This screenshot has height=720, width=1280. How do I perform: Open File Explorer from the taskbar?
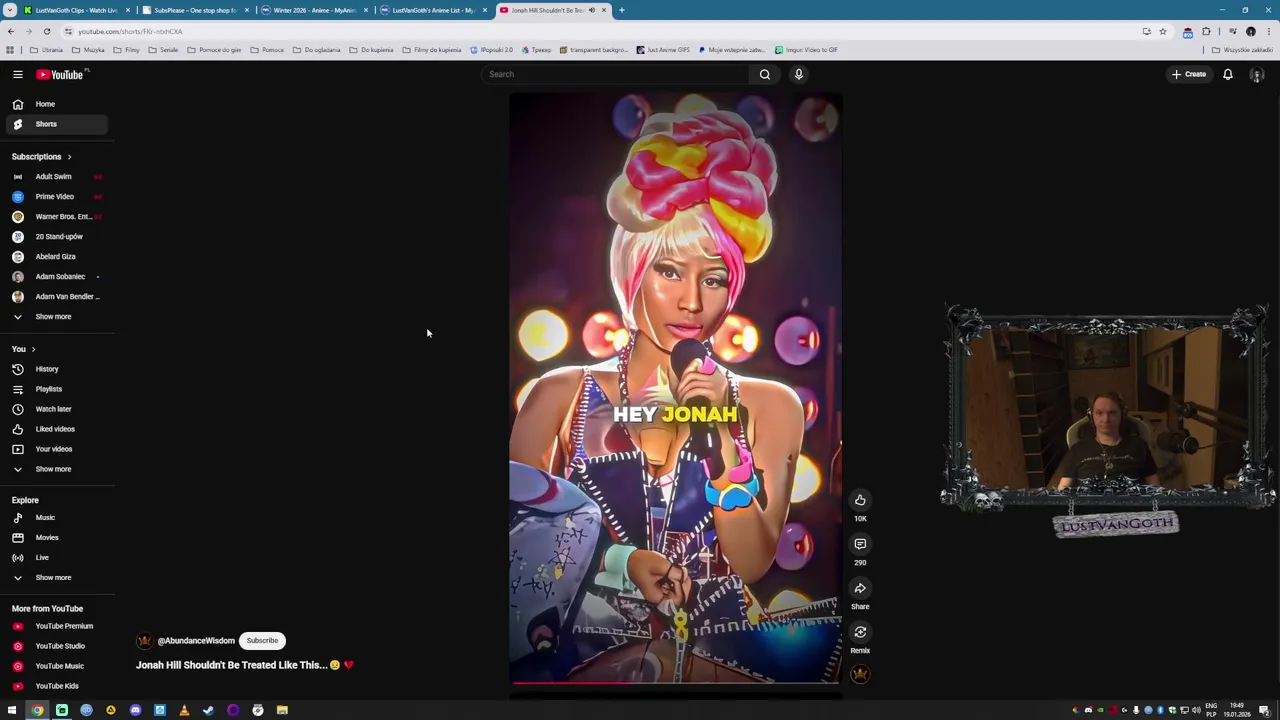282,710
